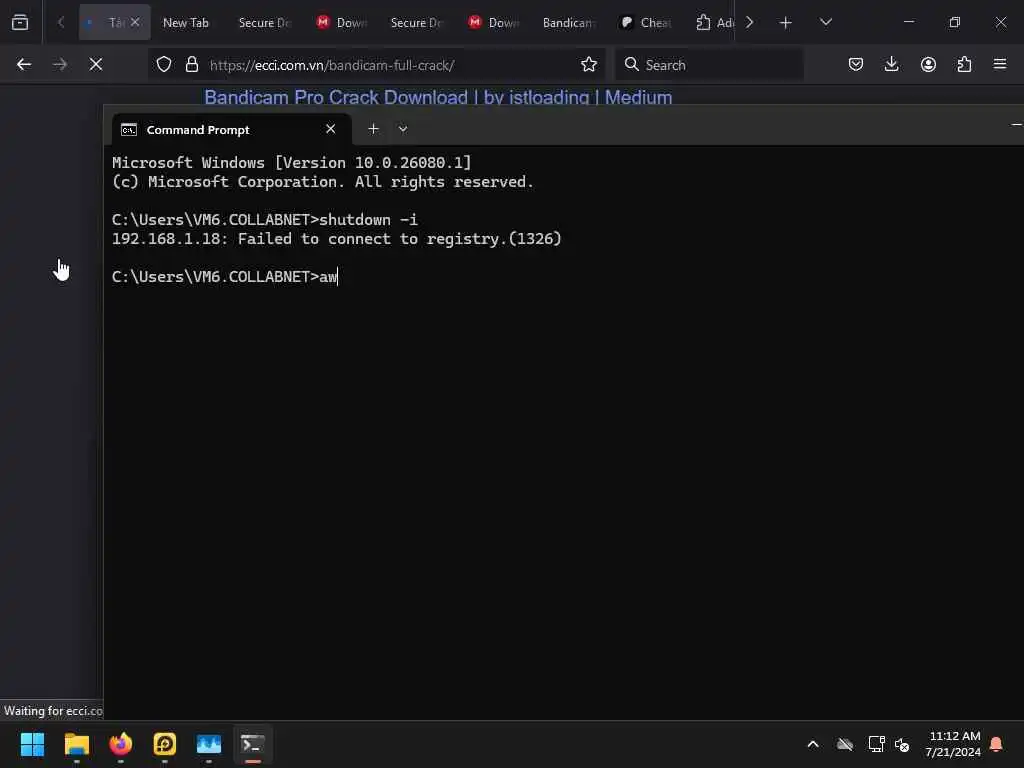Expand the list all tabs dropdown

click(x=825, y=22)
